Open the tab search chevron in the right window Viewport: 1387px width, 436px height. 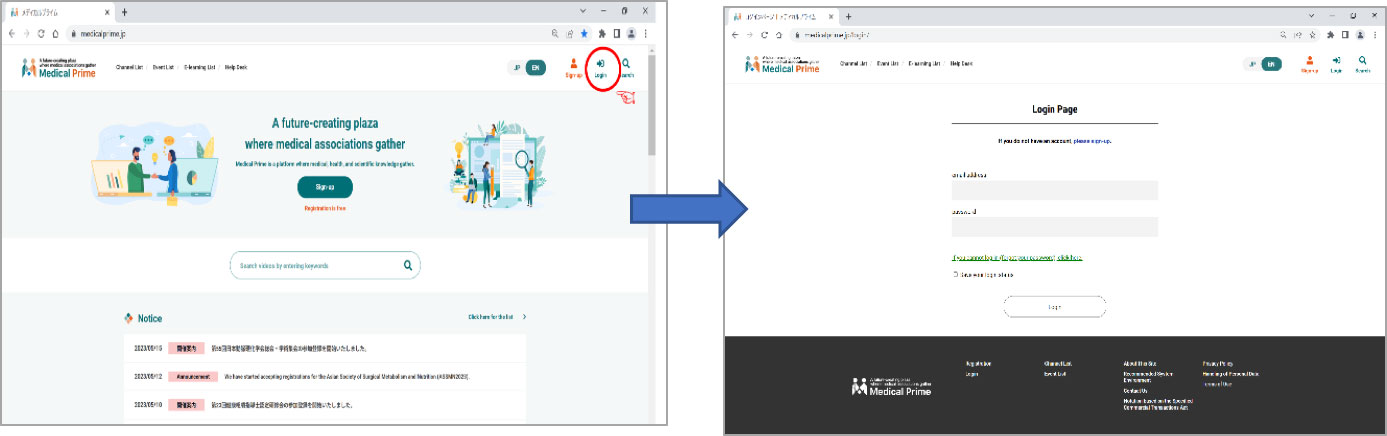(1312, 16)
